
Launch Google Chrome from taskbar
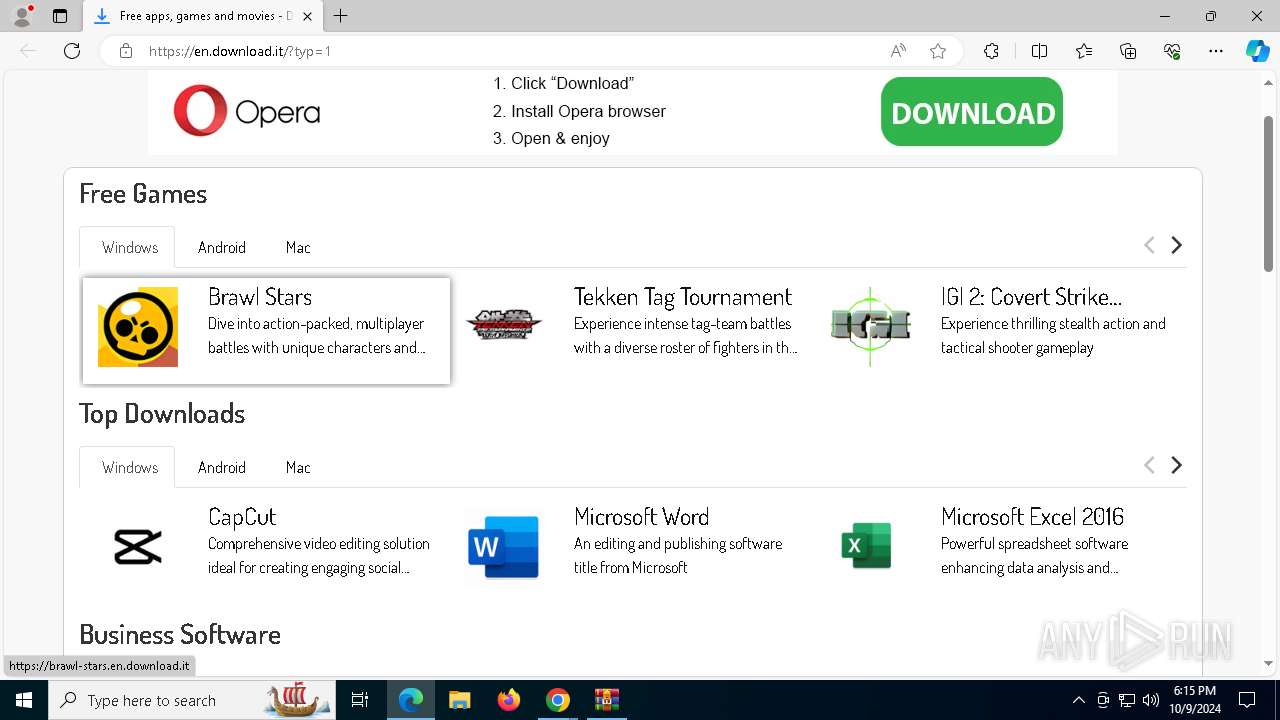tap(558, 700)
